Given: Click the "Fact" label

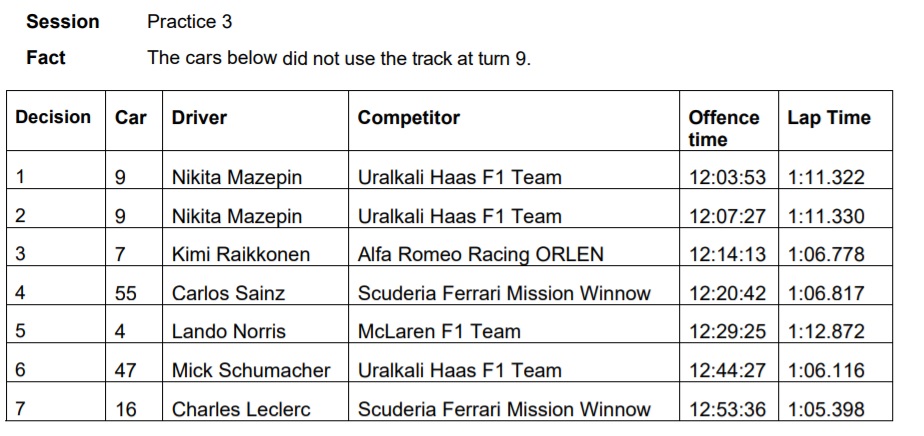Looking at the screenshot, I should click(x=46, y=58).
